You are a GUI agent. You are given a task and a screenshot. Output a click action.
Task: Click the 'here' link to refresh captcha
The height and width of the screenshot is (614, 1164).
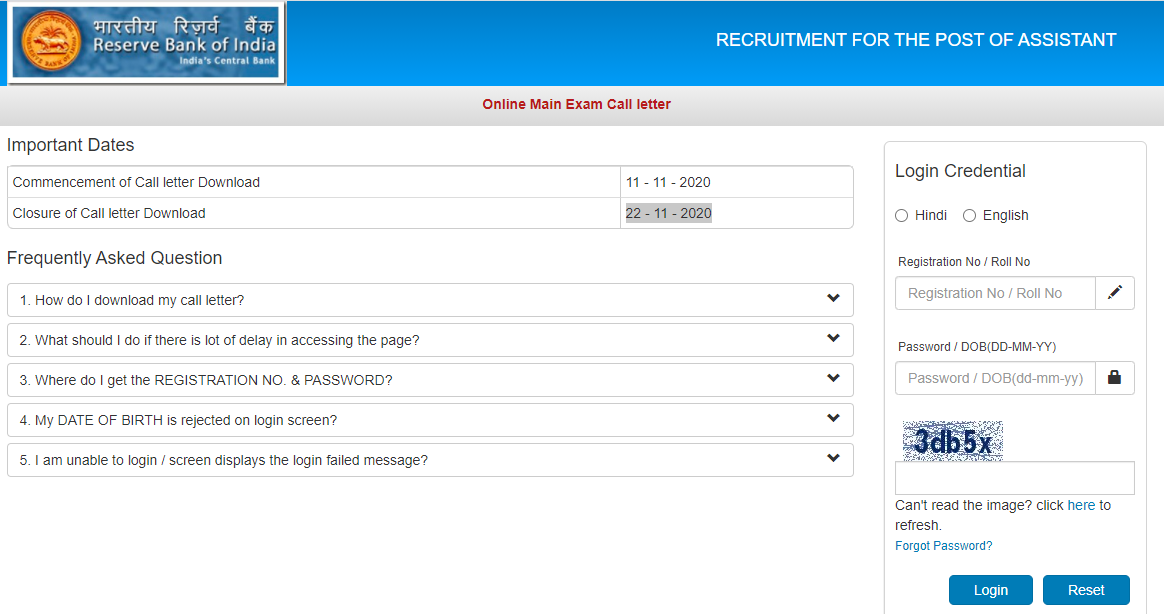[x=1081, y=505]
